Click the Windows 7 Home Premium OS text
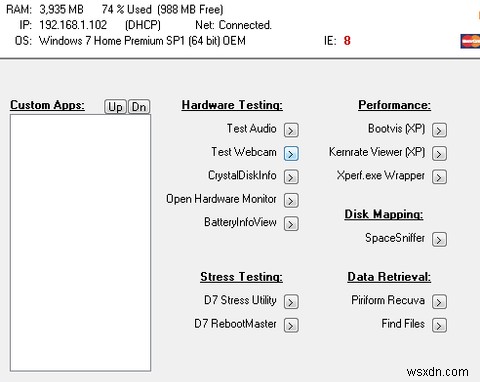 point(142,41)
